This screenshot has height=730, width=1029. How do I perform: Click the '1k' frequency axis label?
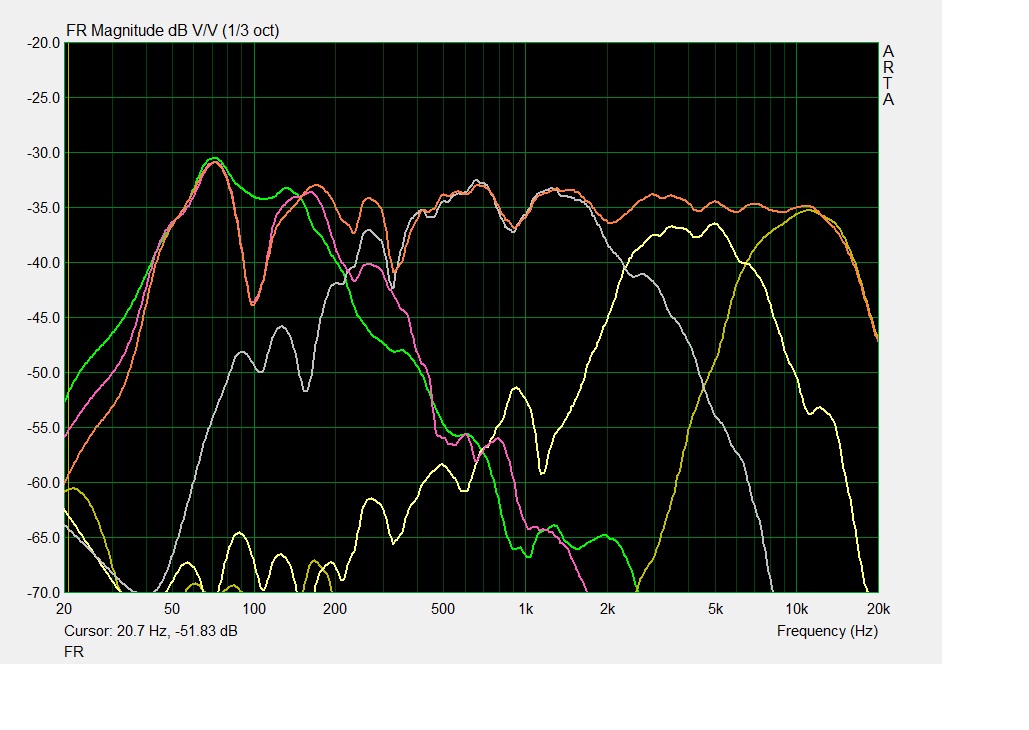[x=526, y=609]
